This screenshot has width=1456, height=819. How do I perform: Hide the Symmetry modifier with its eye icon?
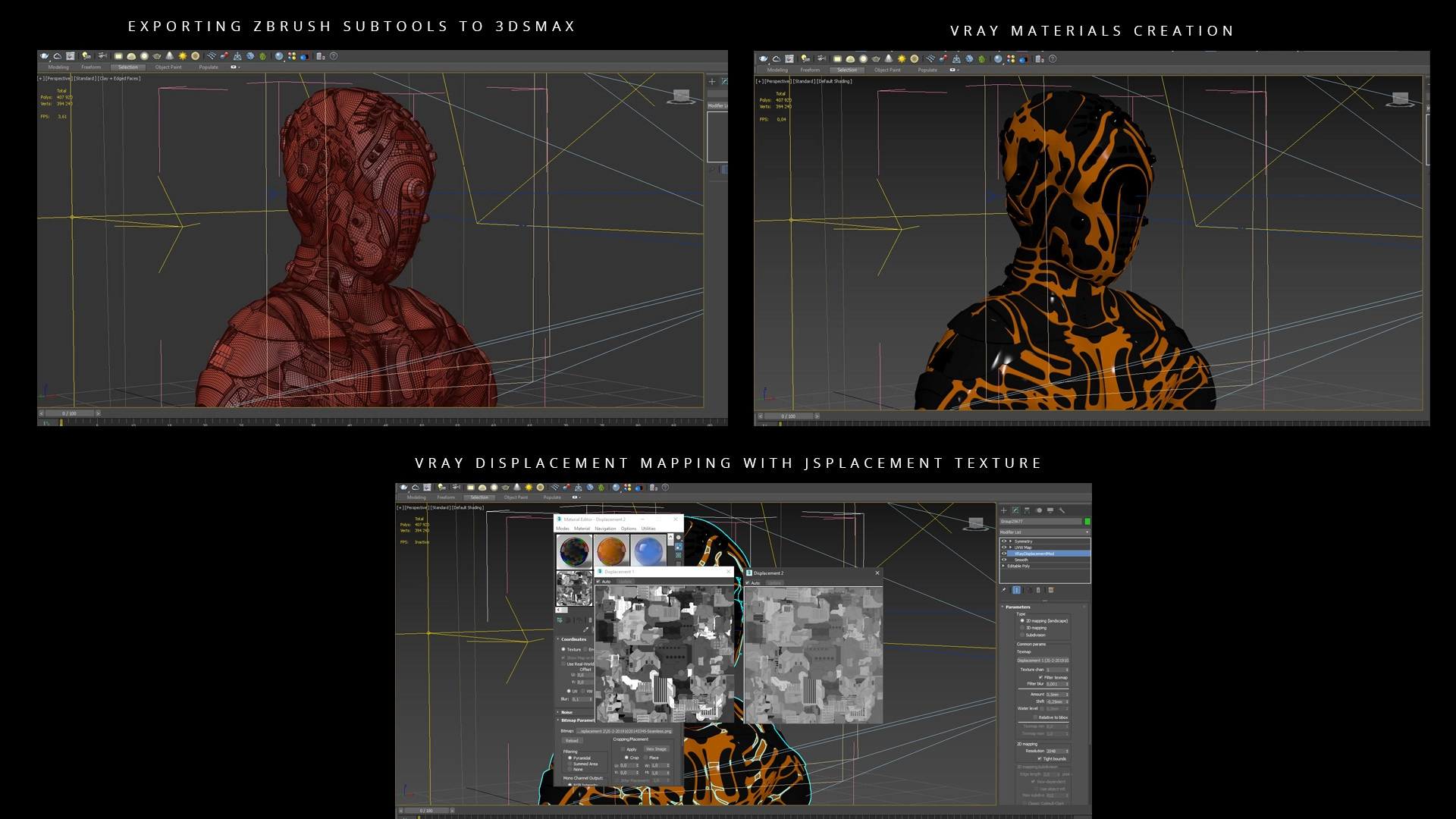click(1004, 541)
